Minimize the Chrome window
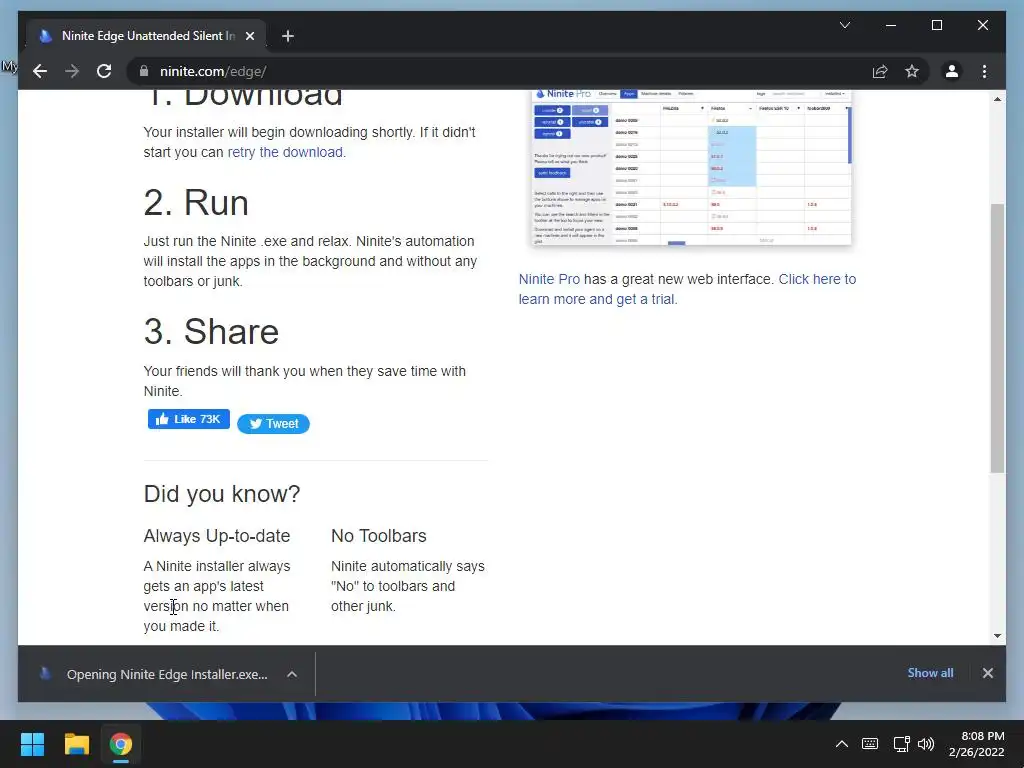 pos(890,25)
